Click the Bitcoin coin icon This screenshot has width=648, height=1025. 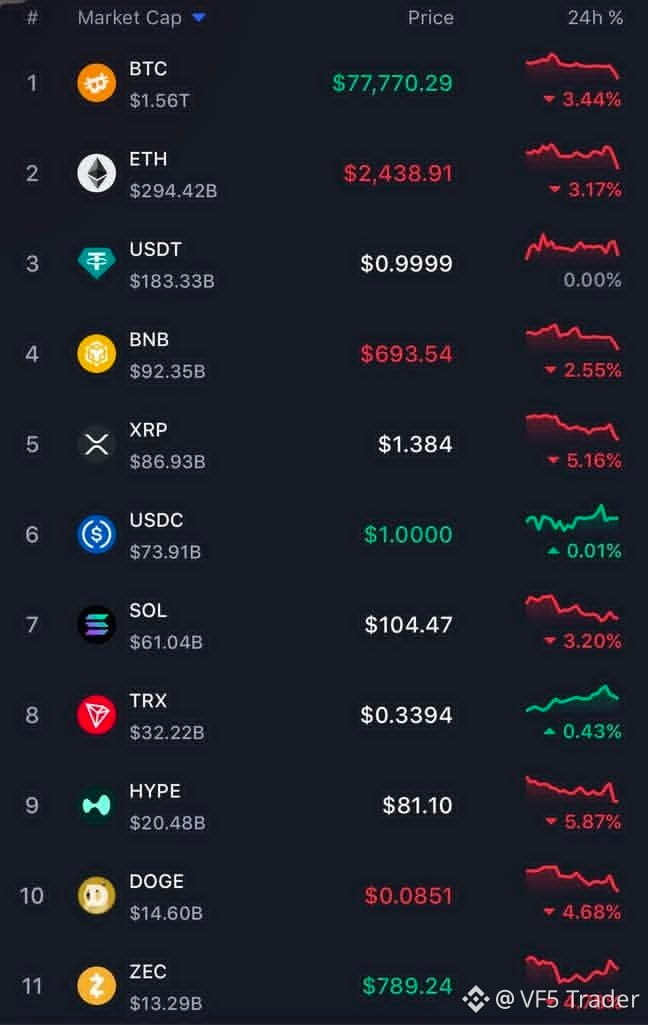(x=96, y=83)
